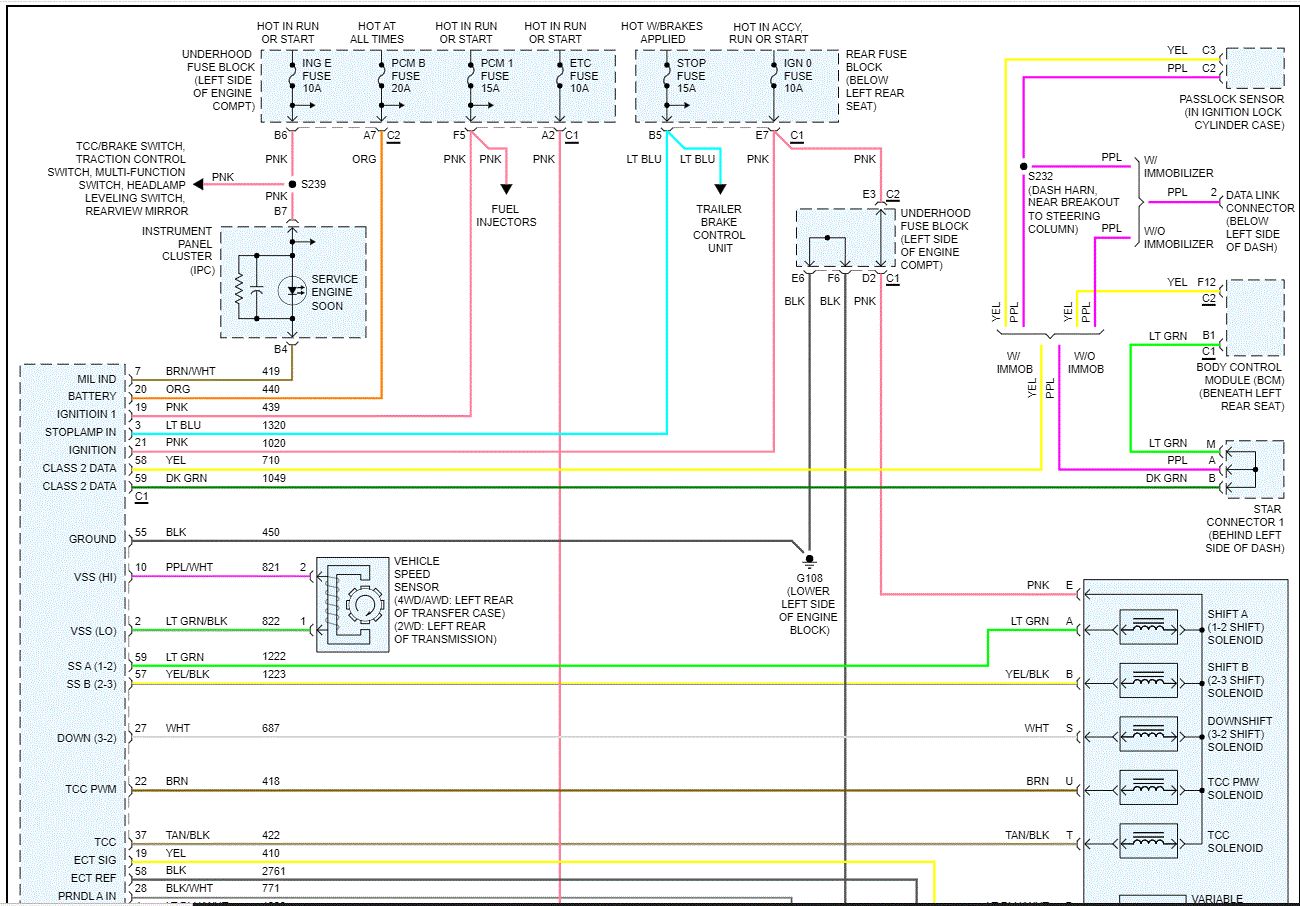Click the Body Control Module component box
1300x906 pixels.
[1254, 318]
